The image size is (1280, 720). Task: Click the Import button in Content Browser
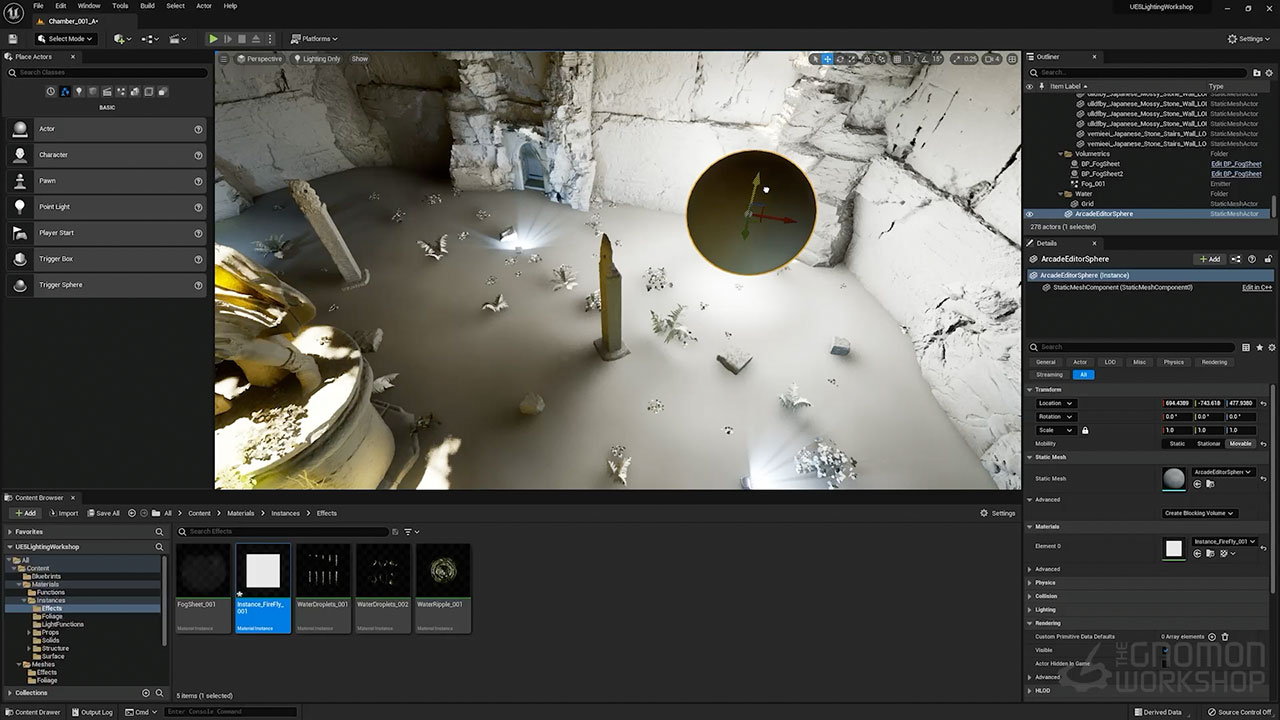tap(62, 513)
